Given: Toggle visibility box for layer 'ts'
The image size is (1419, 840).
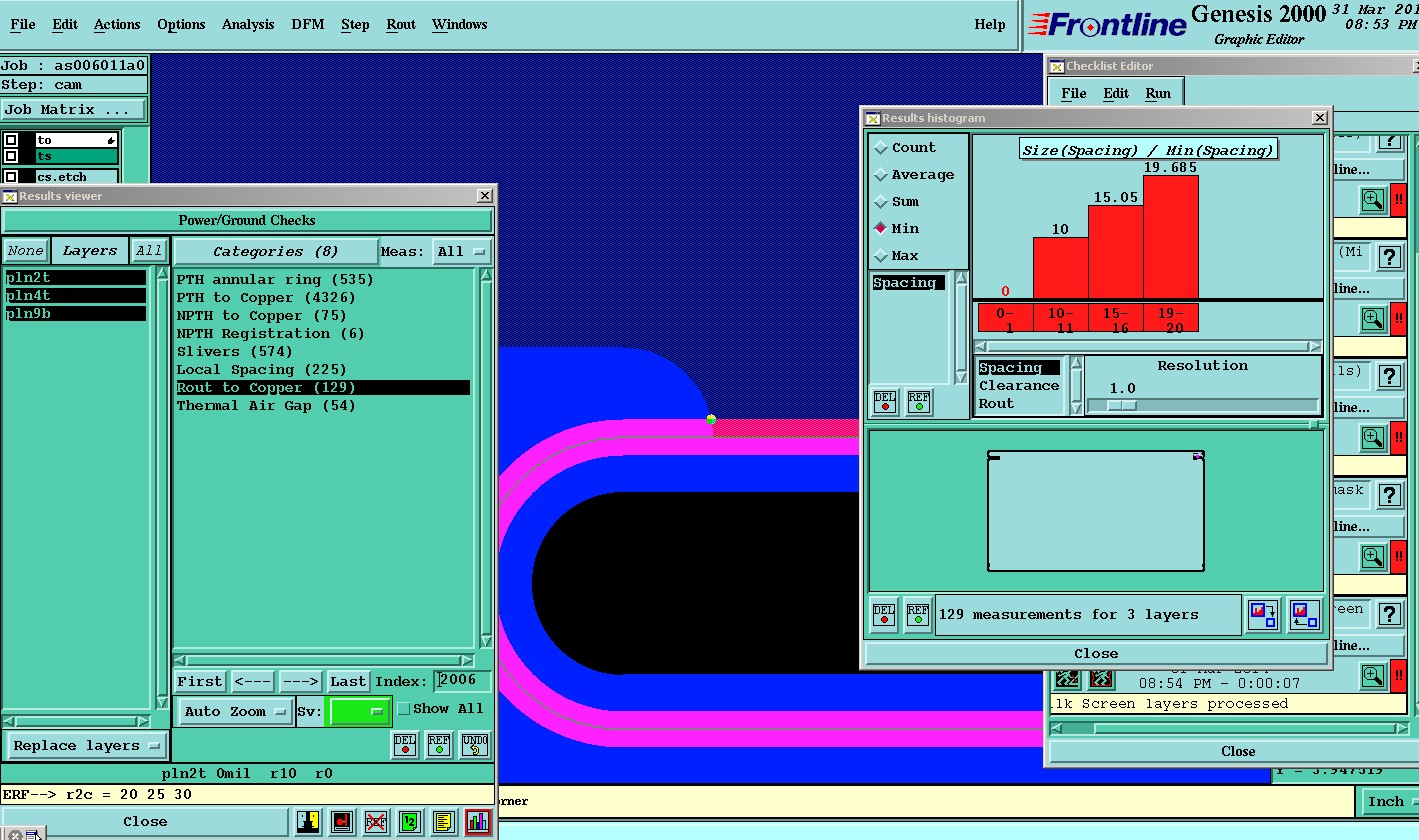Looking at the screenshot, I should click(x=10, y=156).
